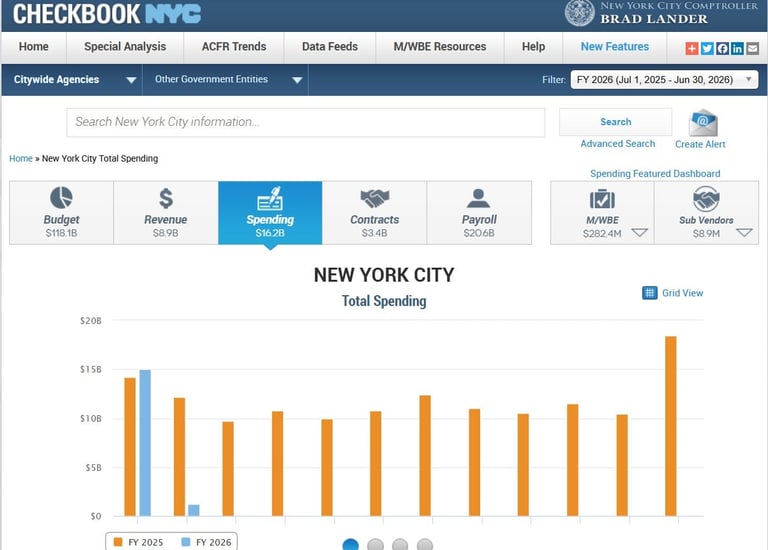Select the Payroll $20.6B tab
This screenshot has width=768, height=550.
[x=479, y=213]
